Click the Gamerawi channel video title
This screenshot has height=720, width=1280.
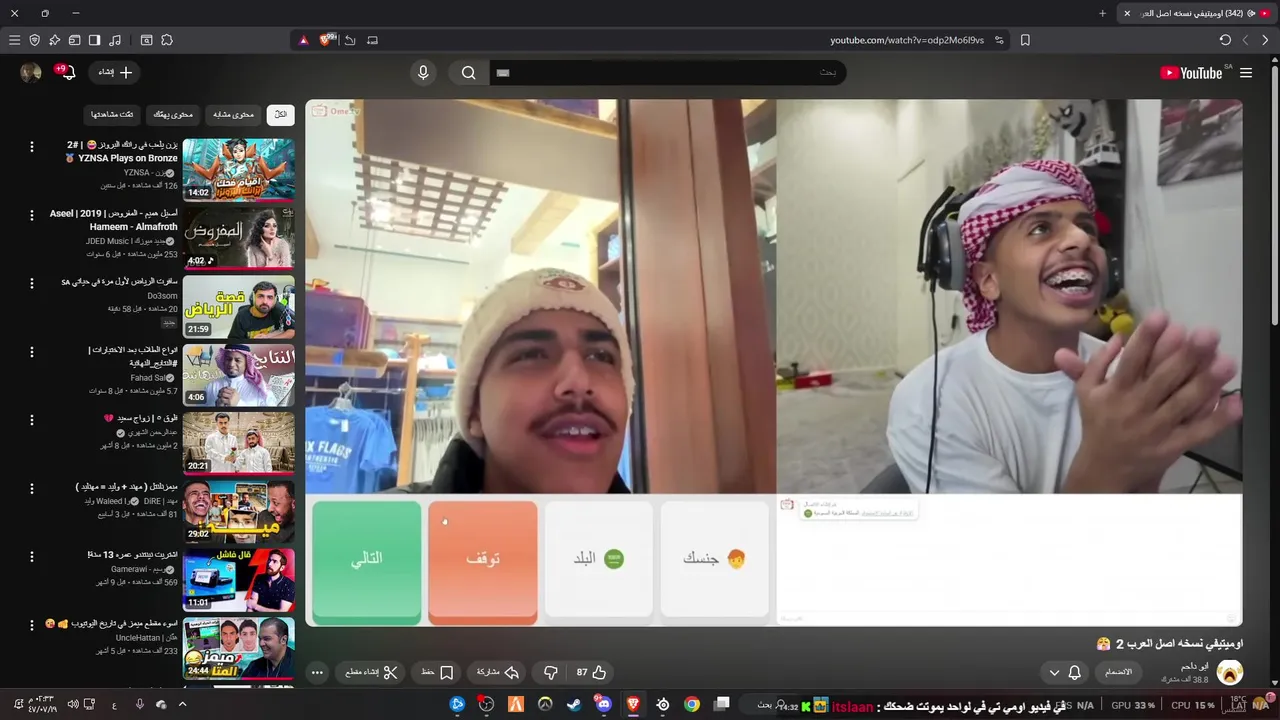click(x=132, y=555)
